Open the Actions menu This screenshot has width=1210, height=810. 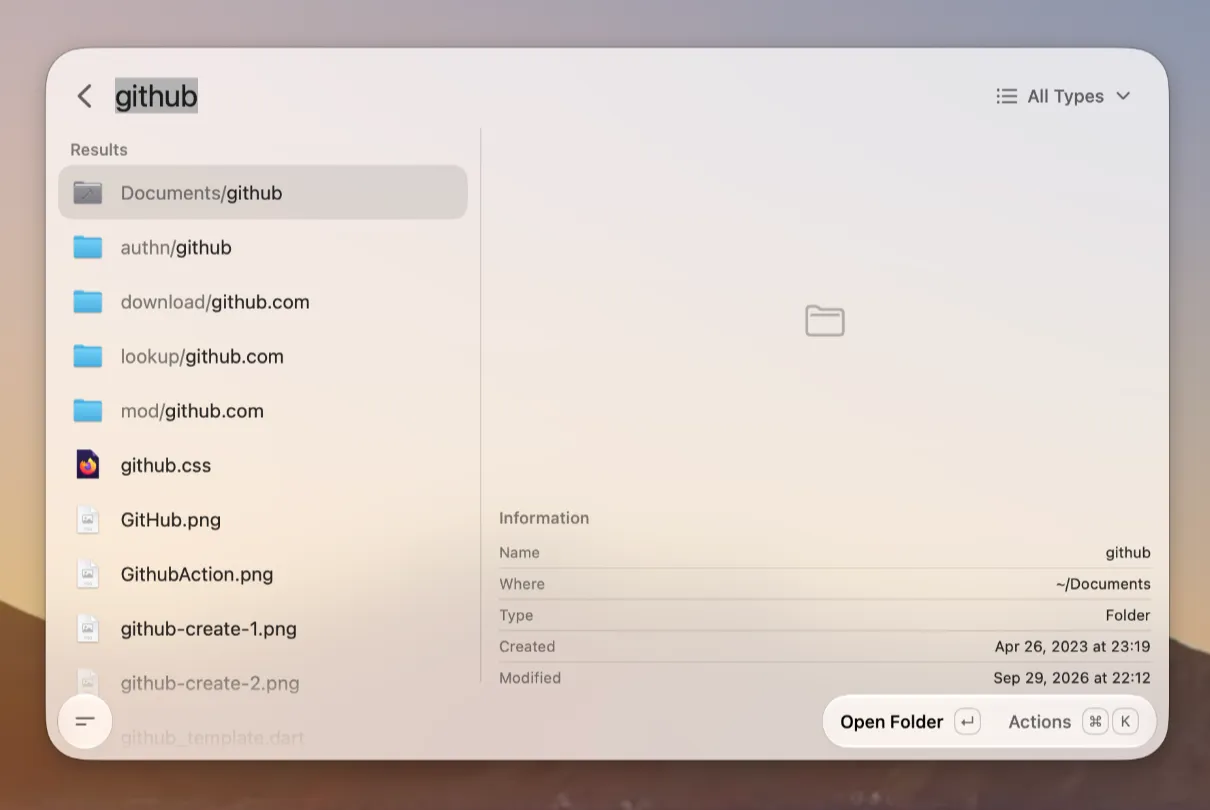point(1073,722)
